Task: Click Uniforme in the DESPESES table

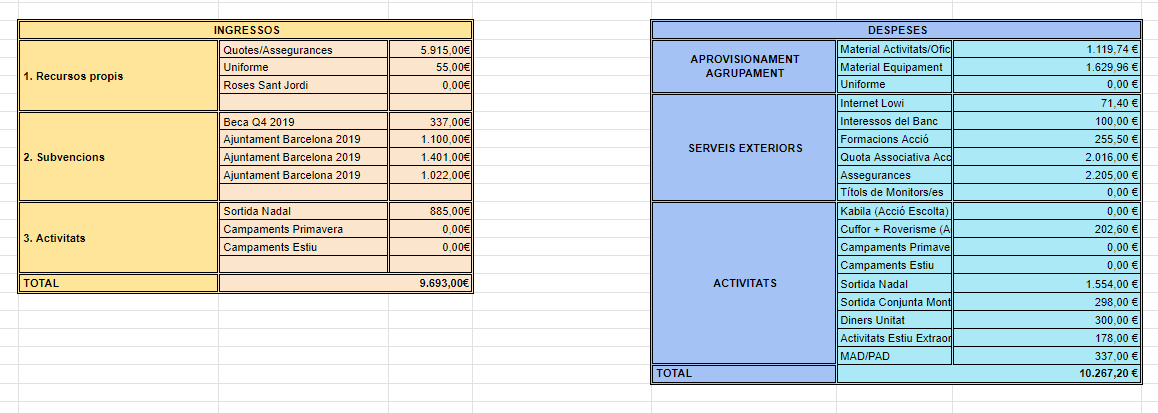Action: tap(895, 84)
